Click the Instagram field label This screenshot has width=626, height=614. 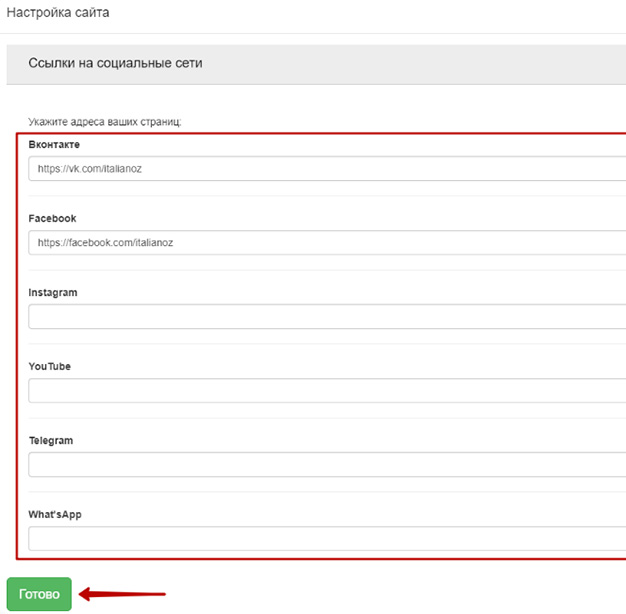53,293
